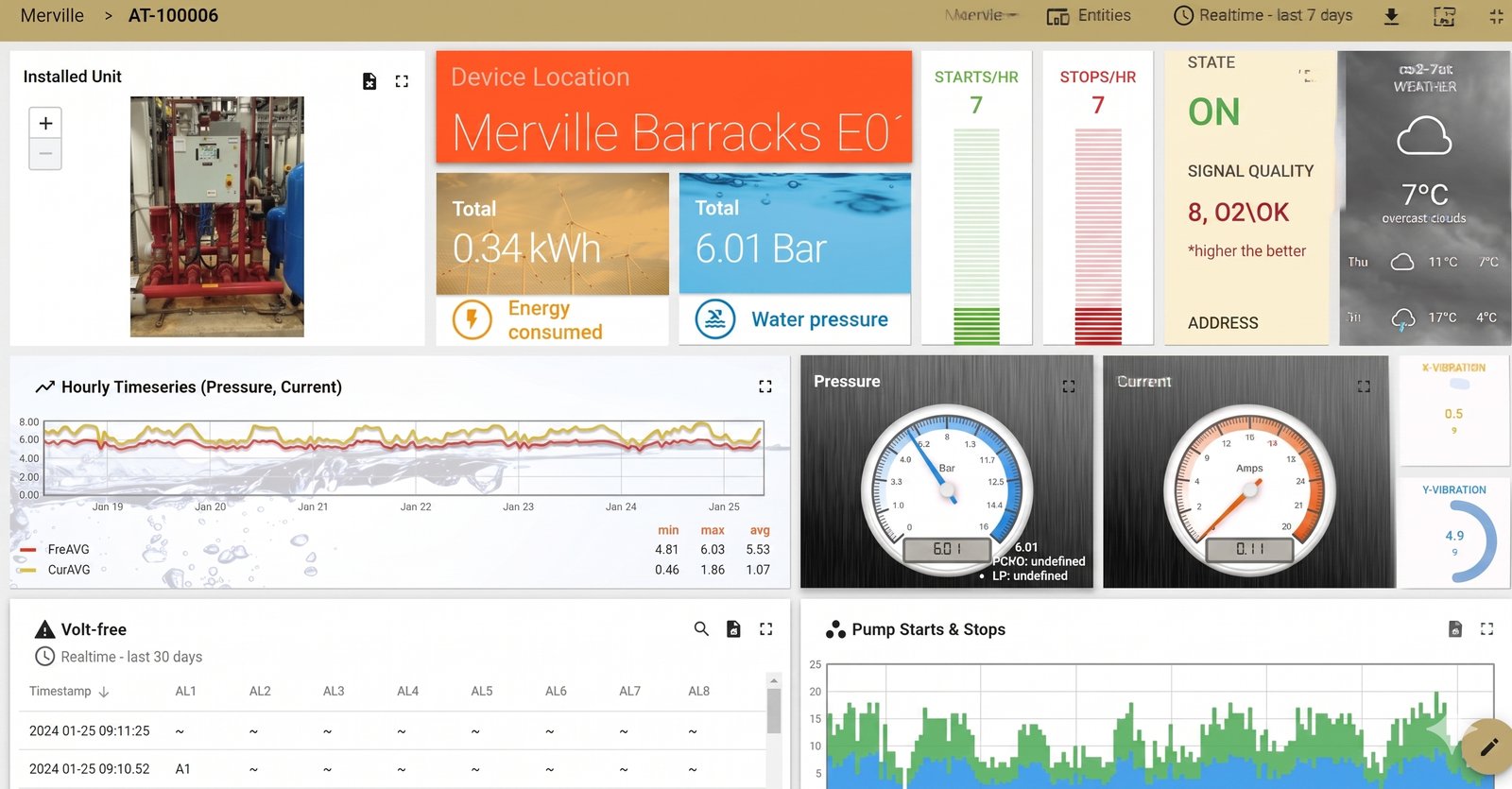1512x789 pixels.
Task: Zoom out on Installed Unit image
Action: pos(45,154)
